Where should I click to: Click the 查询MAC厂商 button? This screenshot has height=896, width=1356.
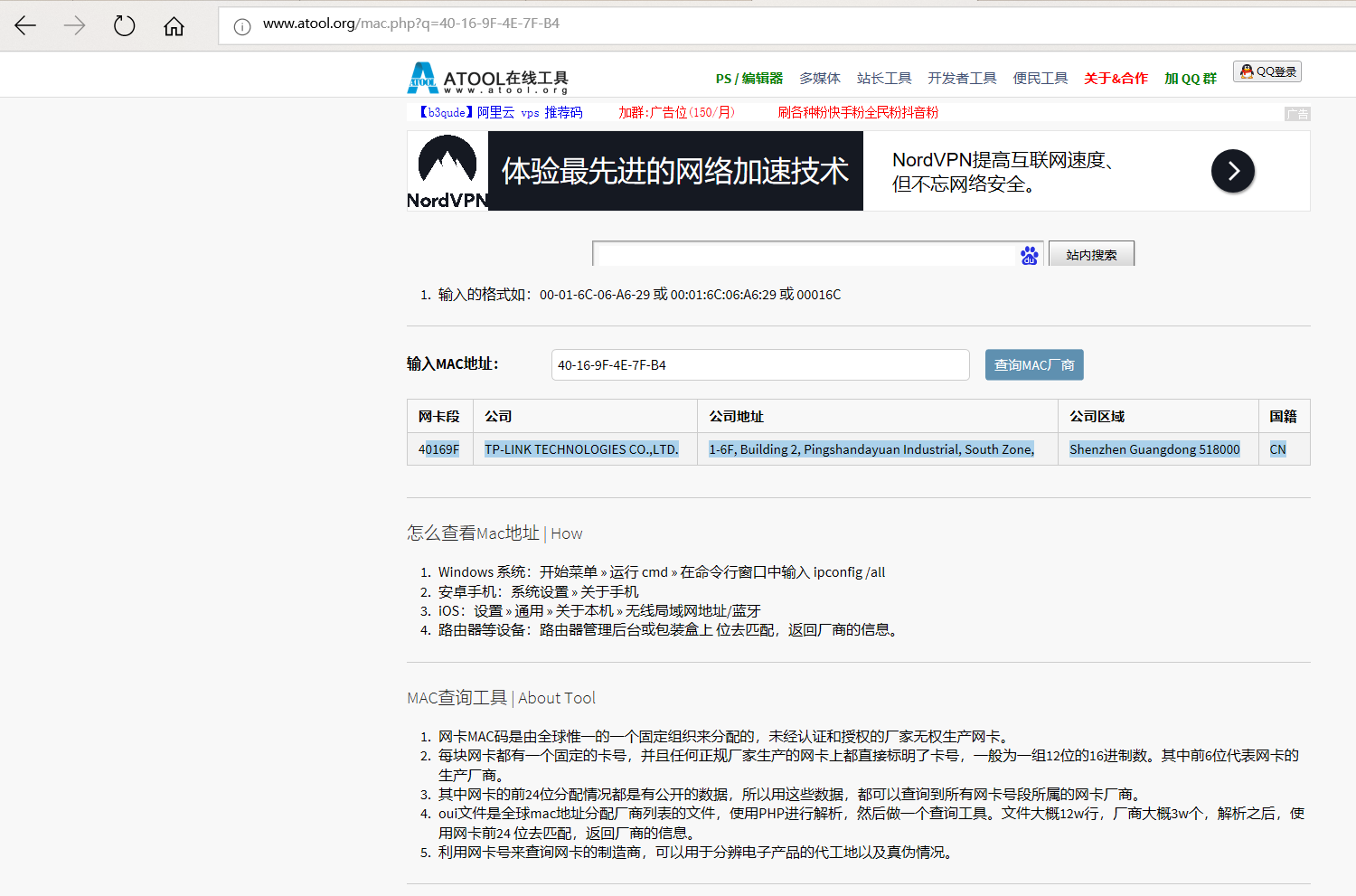click(x=1034, y=365)
